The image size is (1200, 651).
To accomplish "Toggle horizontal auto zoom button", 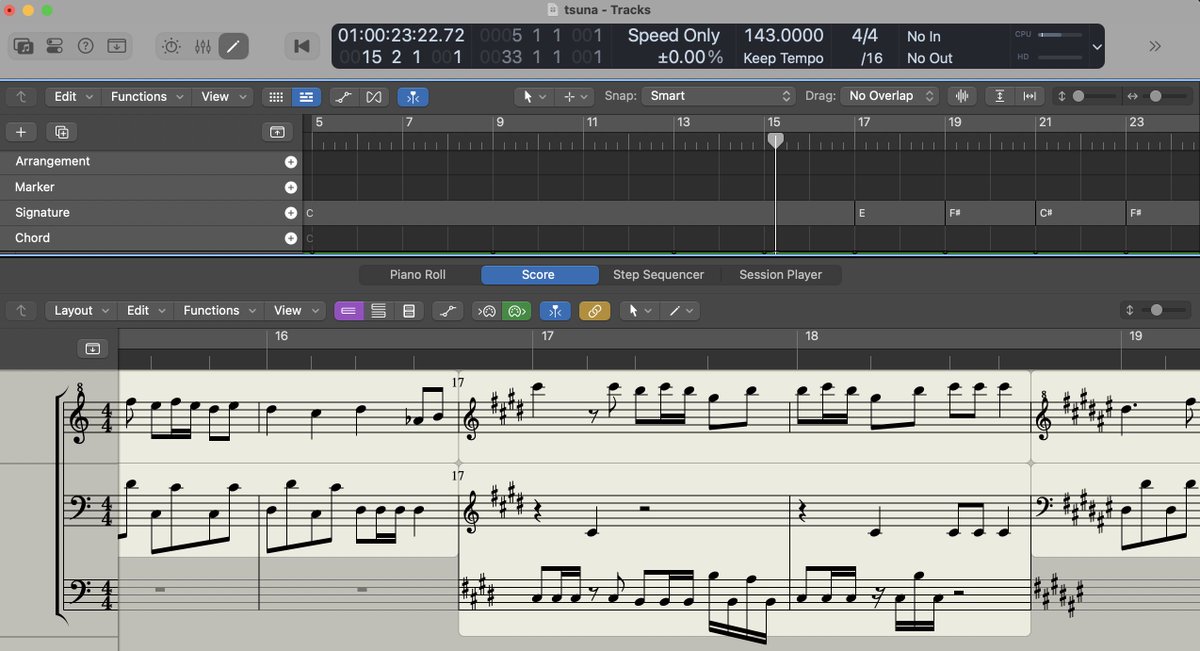I will pyautogui.click(x=1029, y=97).
